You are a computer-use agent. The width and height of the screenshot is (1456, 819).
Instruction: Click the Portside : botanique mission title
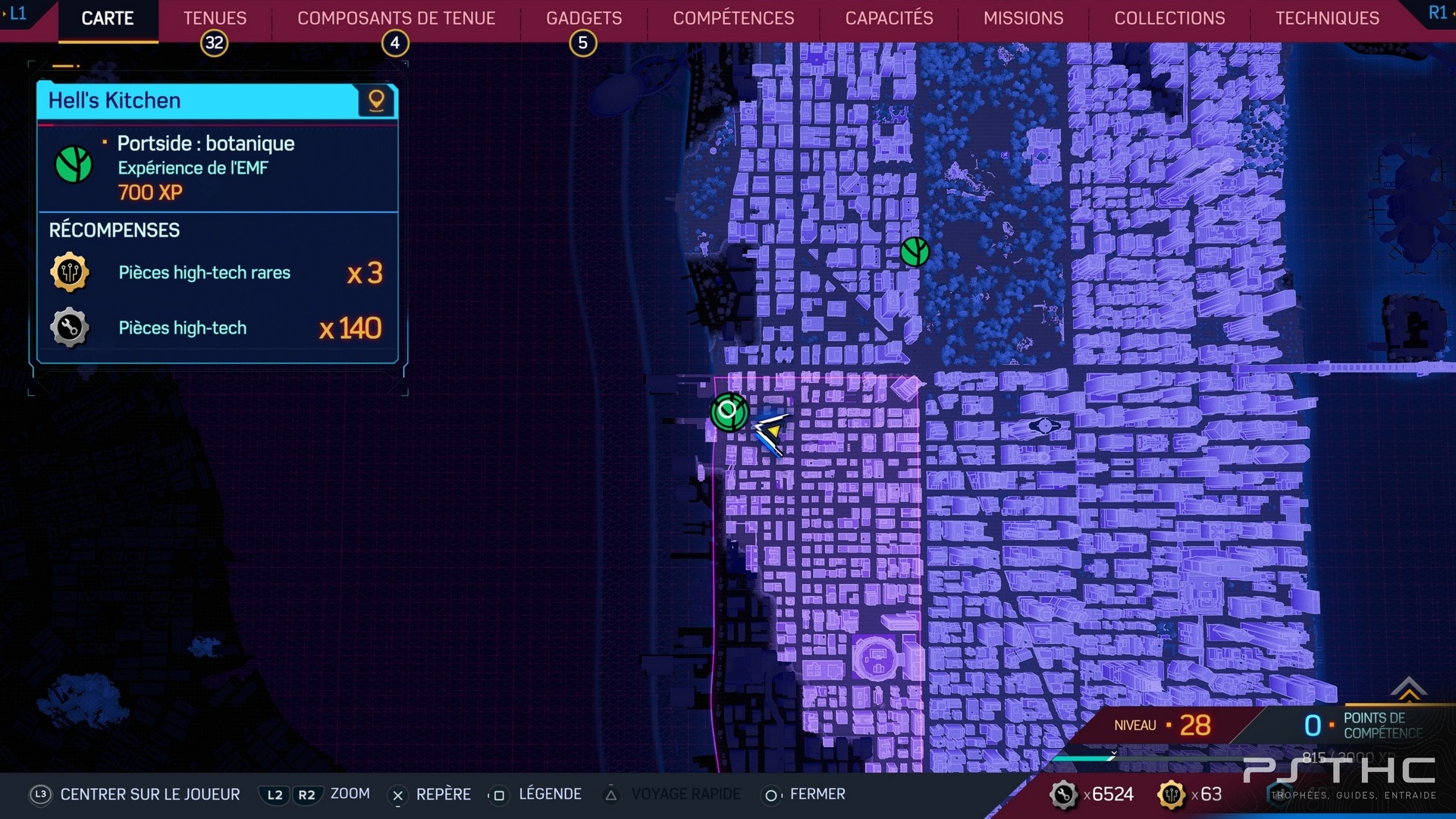(x=206, y=143)
